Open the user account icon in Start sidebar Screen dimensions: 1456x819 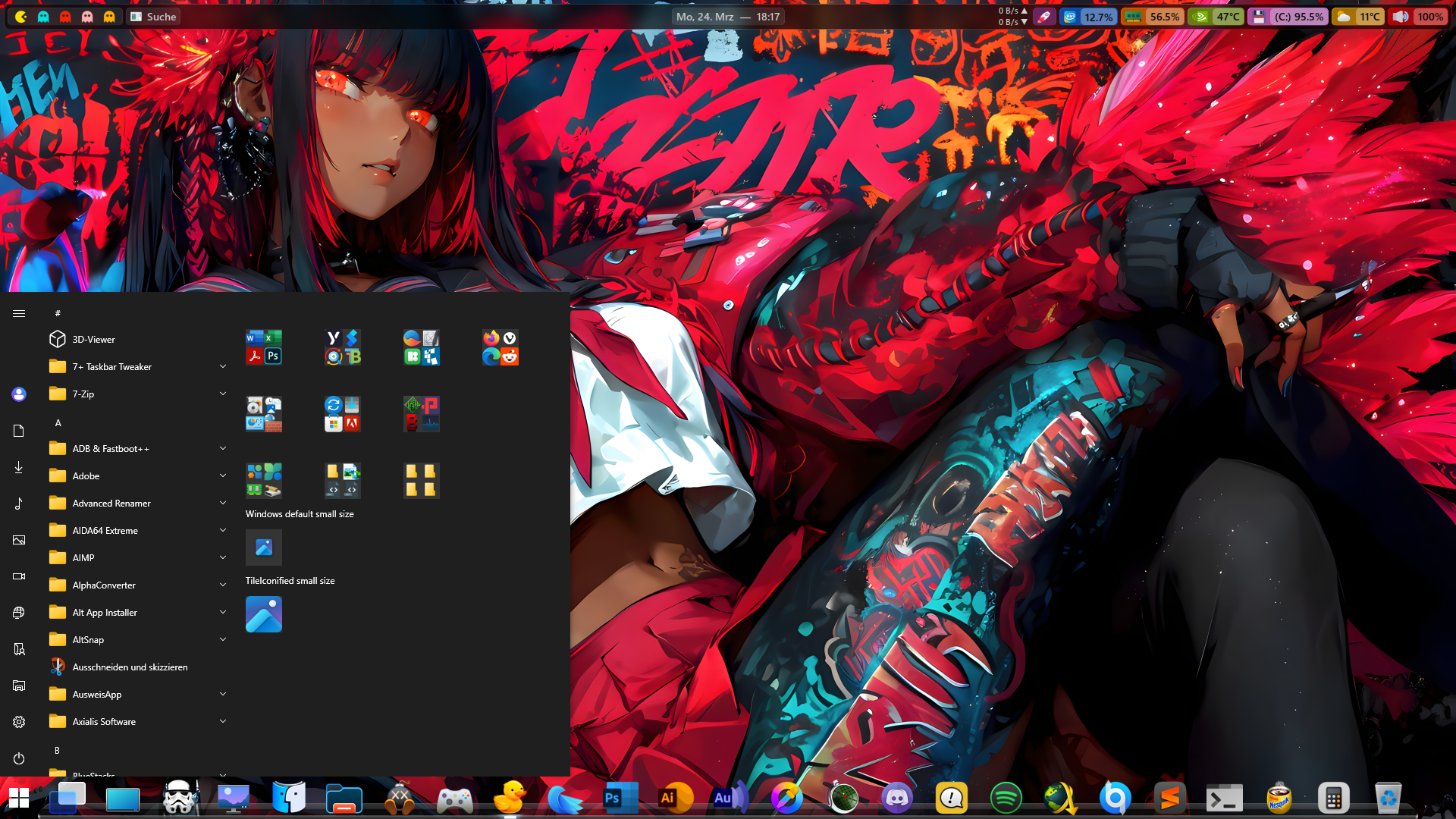coord(19,394)
